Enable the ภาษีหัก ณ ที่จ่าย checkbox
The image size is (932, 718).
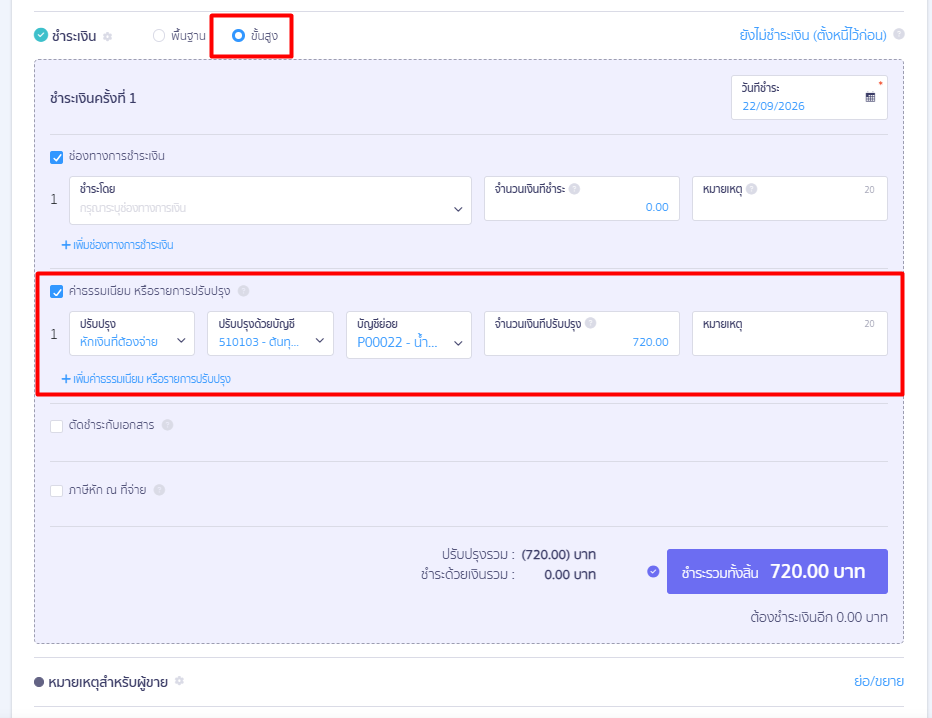point(56,491)
